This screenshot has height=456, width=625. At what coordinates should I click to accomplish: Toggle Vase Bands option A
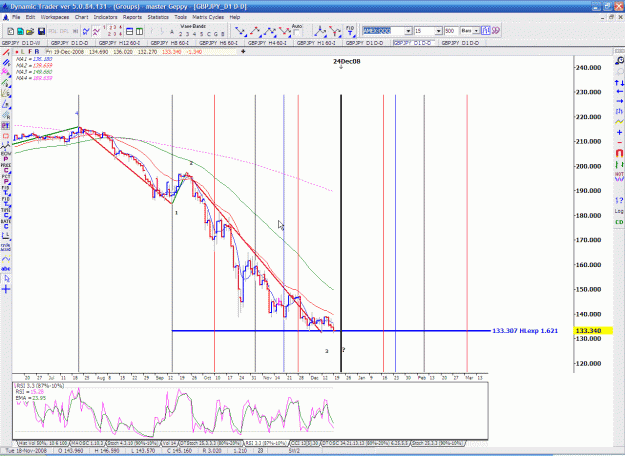[172, 32]
